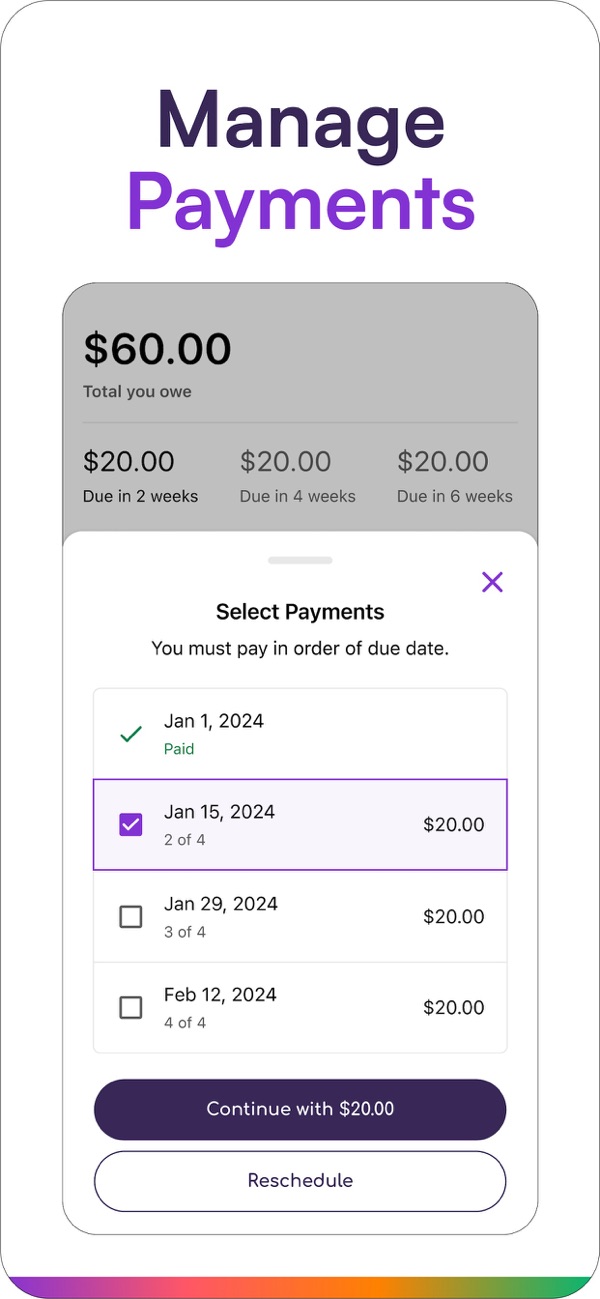
Task: Tap the Reschedule button
Action: [300, 1181]
